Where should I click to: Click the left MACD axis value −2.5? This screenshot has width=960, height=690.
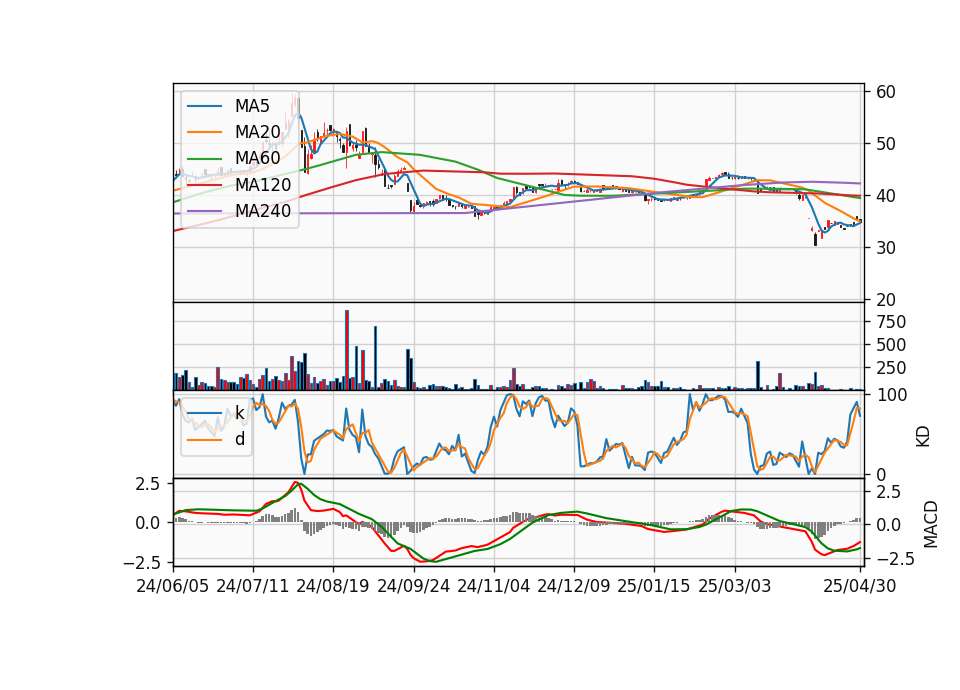pos(141,562)
